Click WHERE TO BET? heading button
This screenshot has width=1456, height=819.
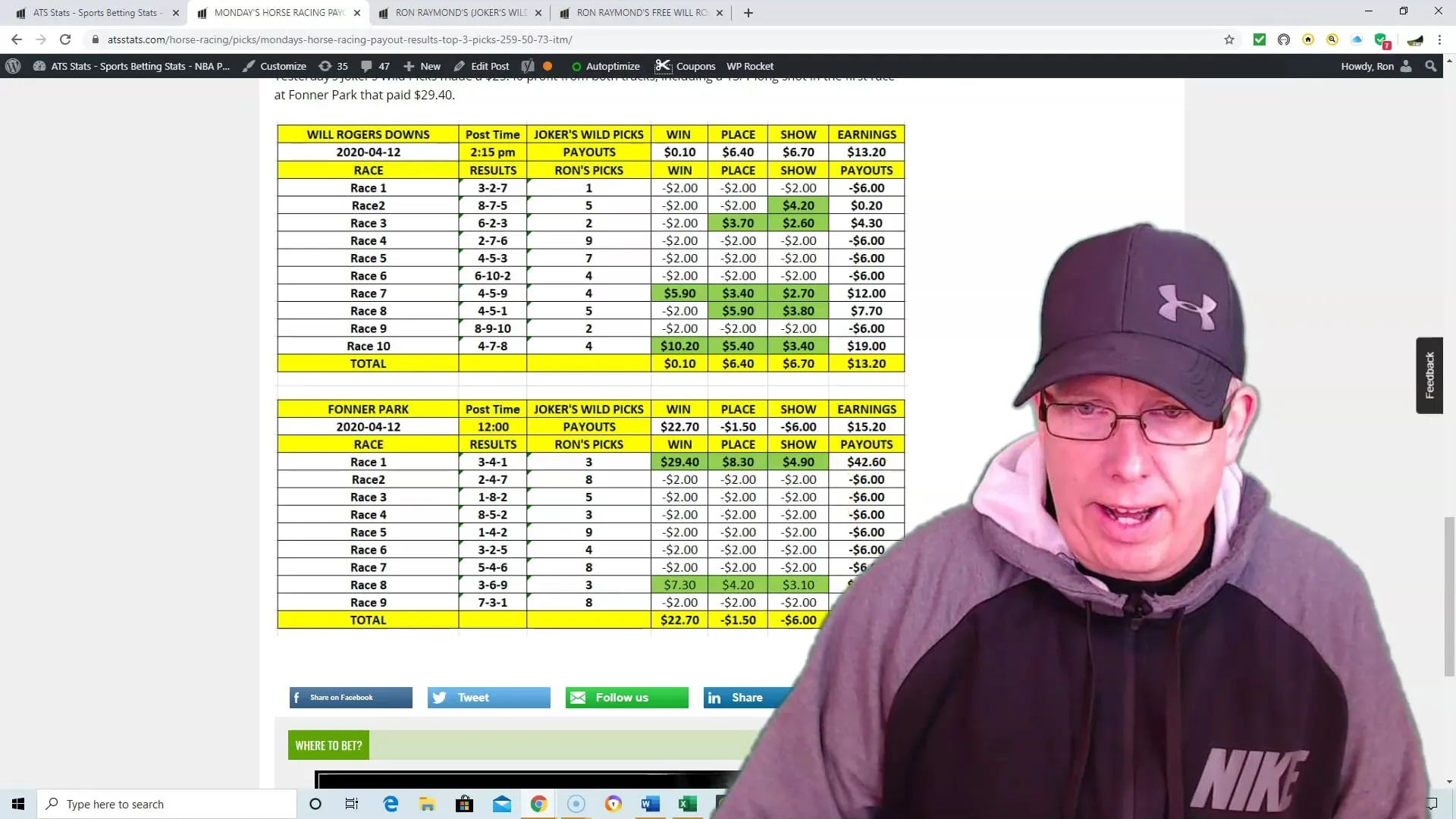tap(328, 745)
